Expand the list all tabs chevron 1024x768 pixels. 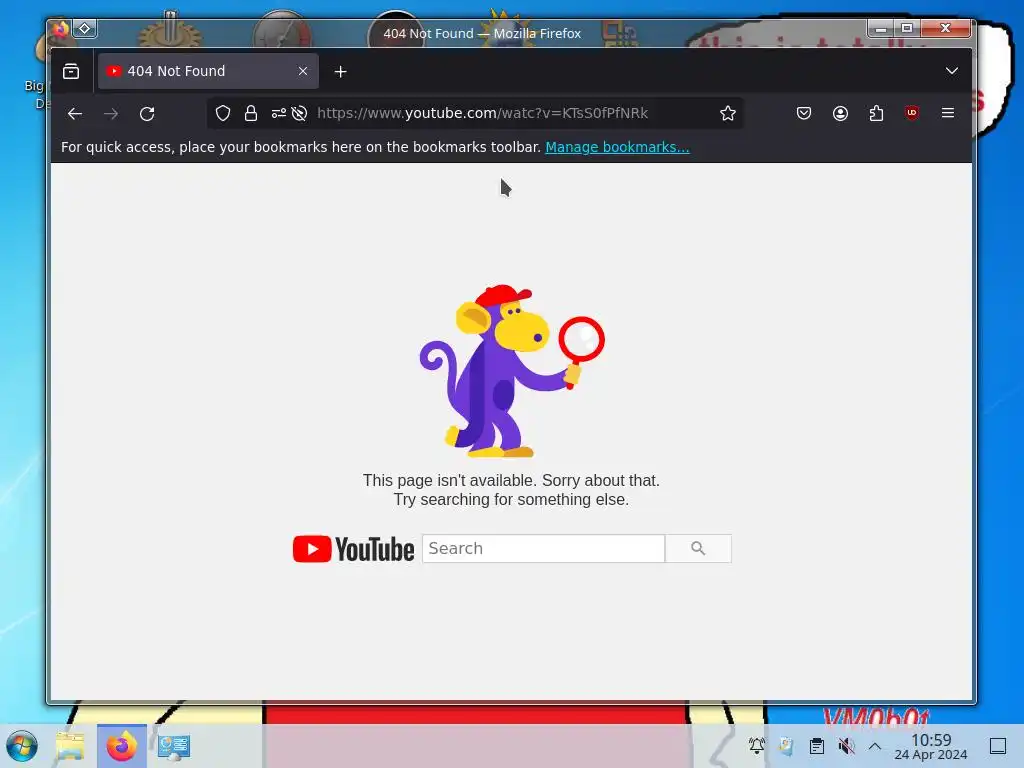tap(952, 71)
